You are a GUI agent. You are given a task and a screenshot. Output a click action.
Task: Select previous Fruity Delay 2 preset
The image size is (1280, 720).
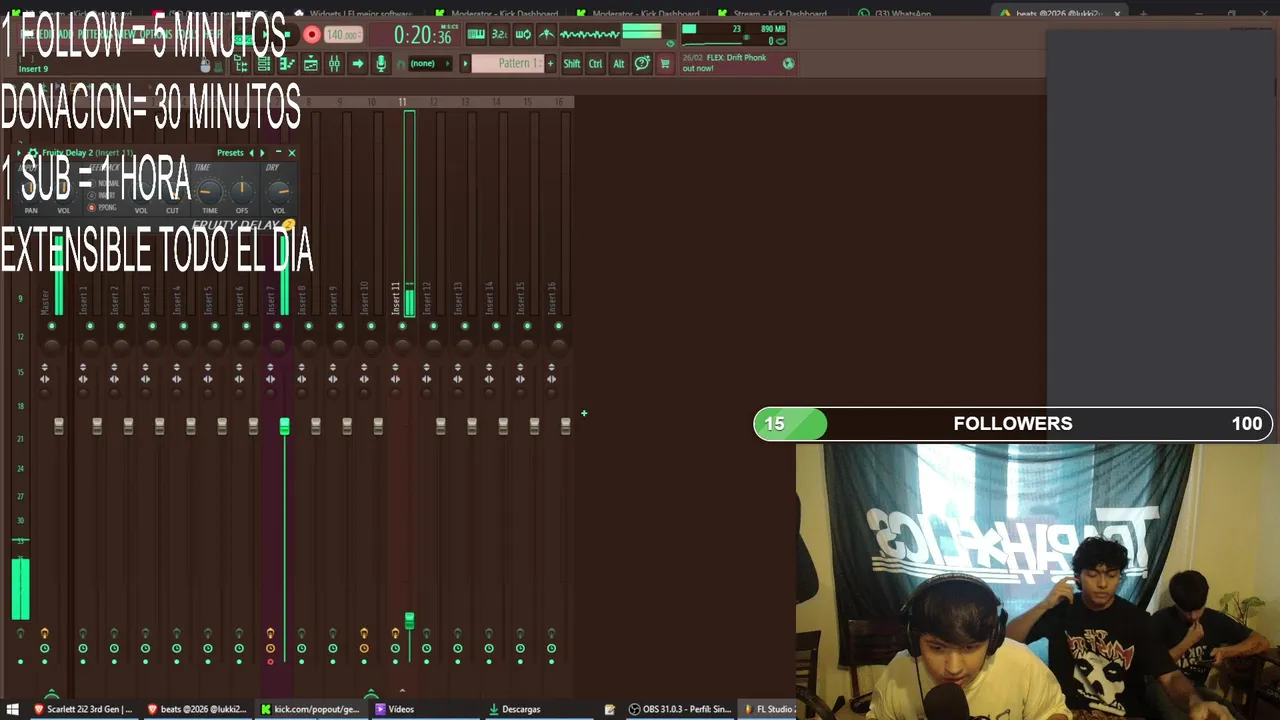(251, 153)
